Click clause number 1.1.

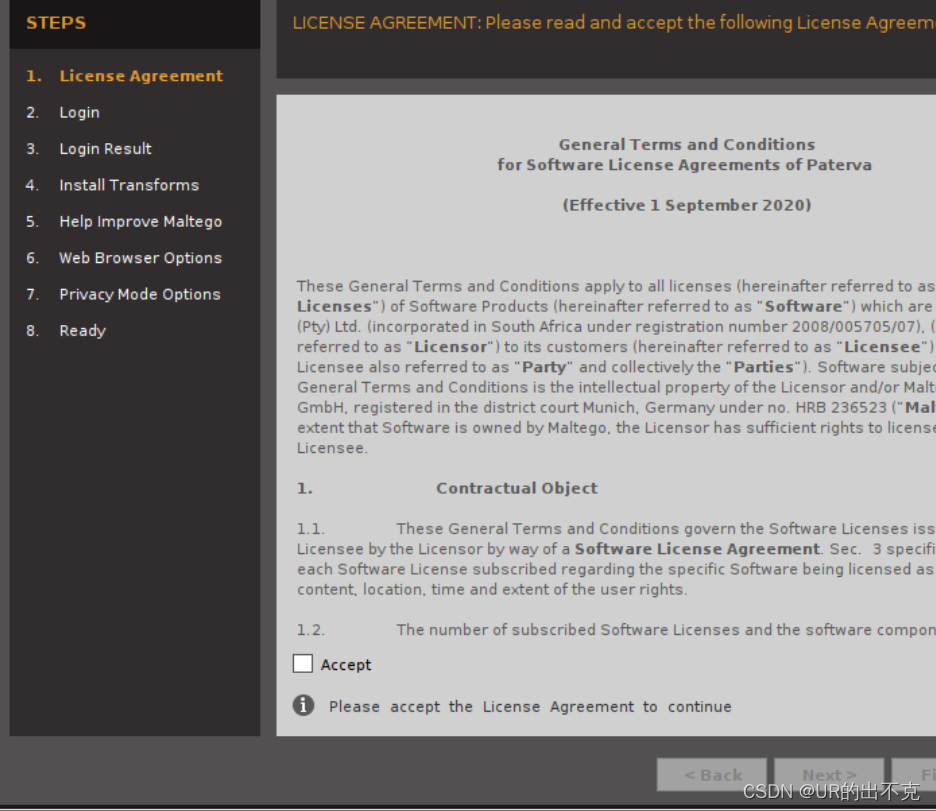pos(310,529)
